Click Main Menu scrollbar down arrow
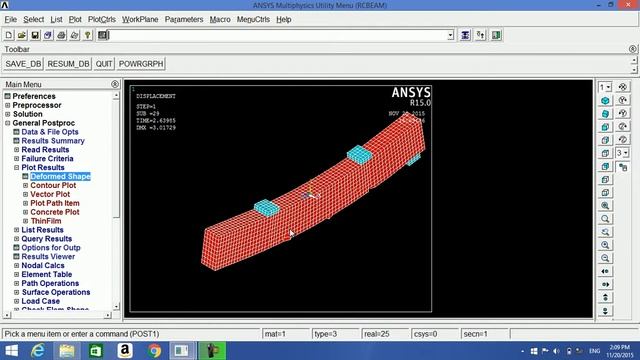This screenshot has width=640, height=360. (x=116, y=306)
